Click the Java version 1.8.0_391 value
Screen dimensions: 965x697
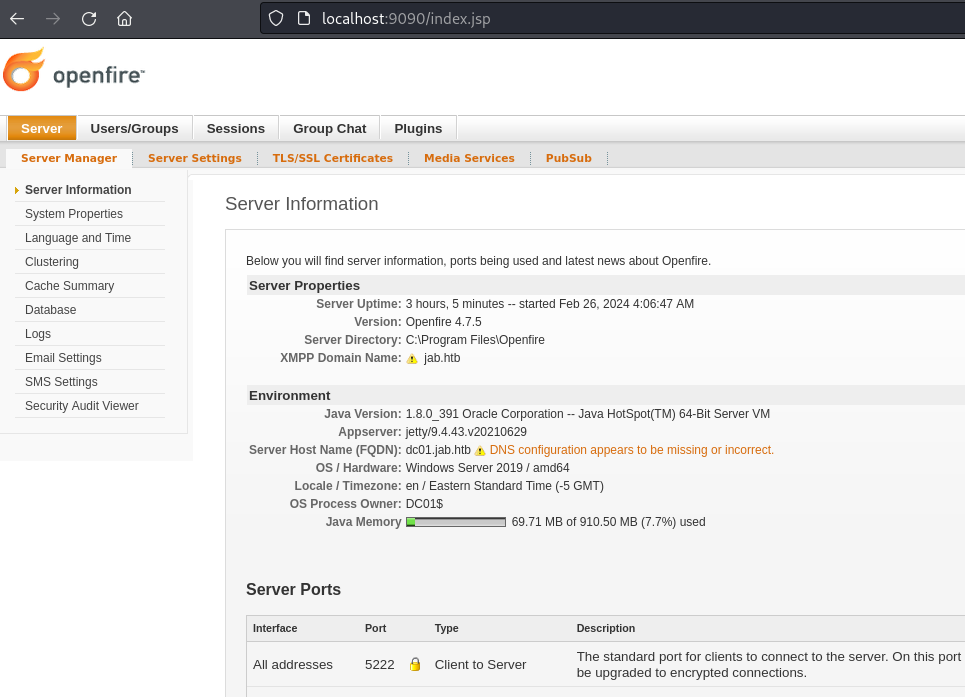587,413
